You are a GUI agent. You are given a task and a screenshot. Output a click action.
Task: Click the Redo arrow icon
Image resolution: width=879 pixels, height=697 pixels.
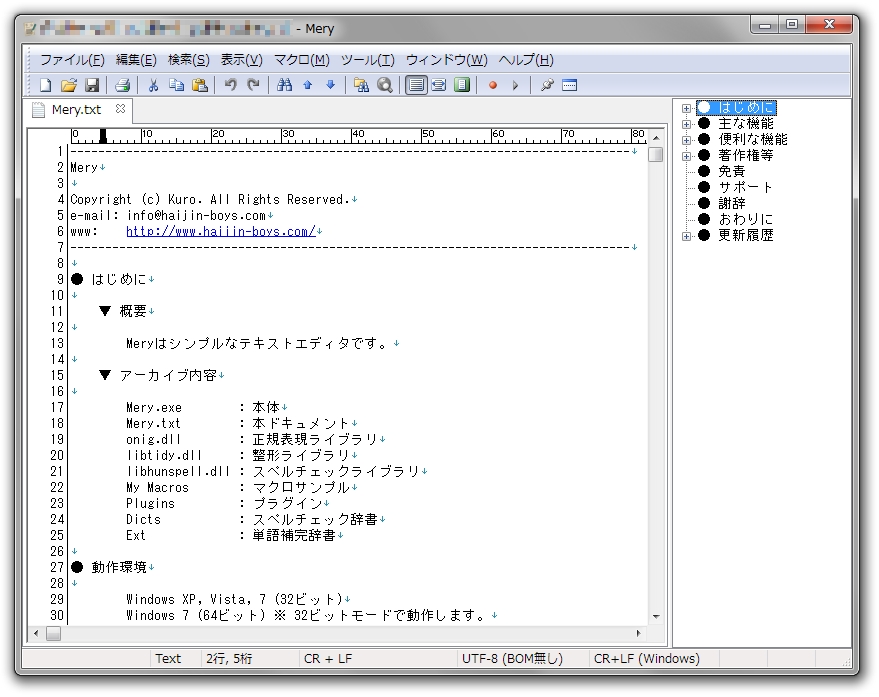pos(253,85)
